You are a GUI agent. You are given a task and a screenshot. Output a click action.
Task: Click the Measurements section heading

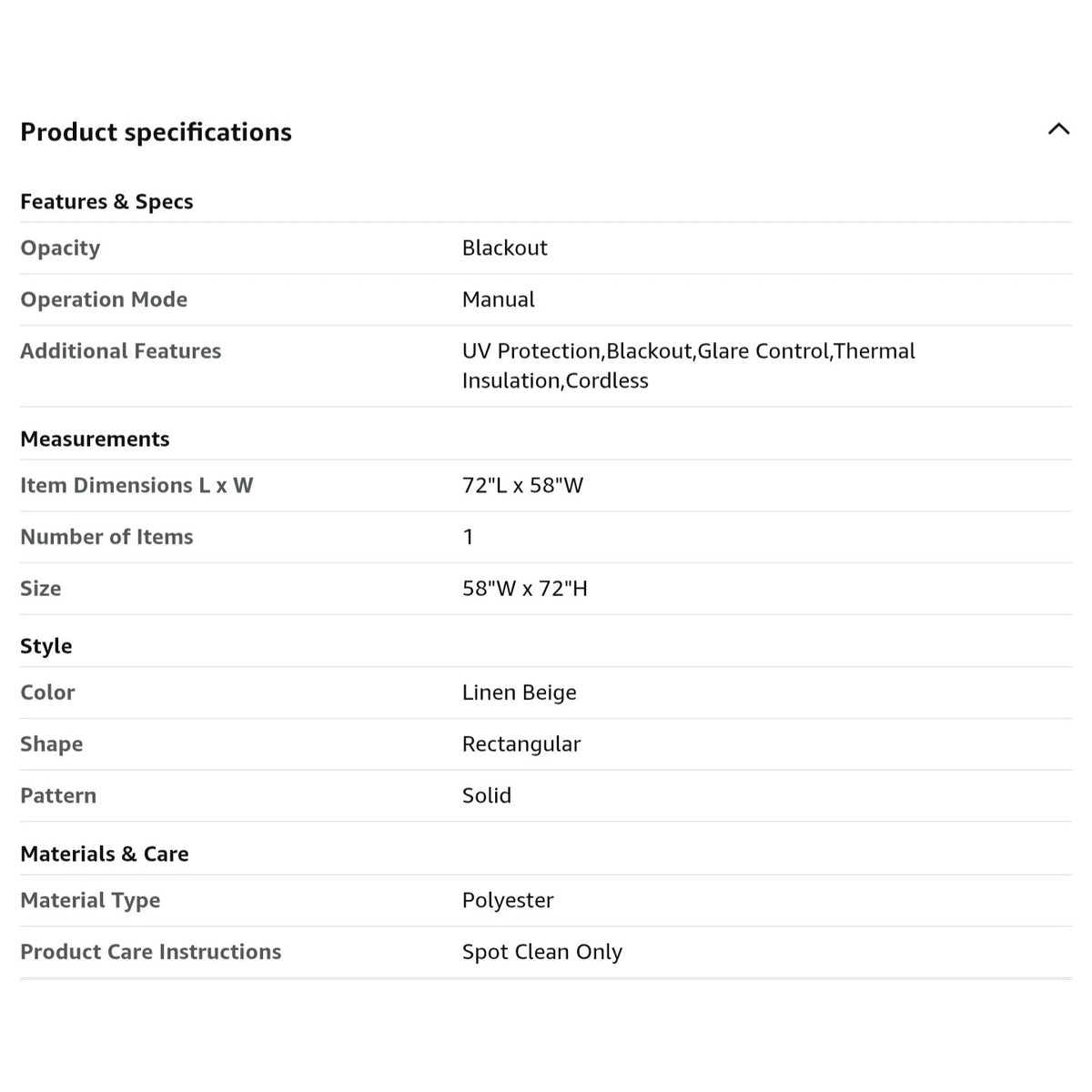tap(95, 440)
